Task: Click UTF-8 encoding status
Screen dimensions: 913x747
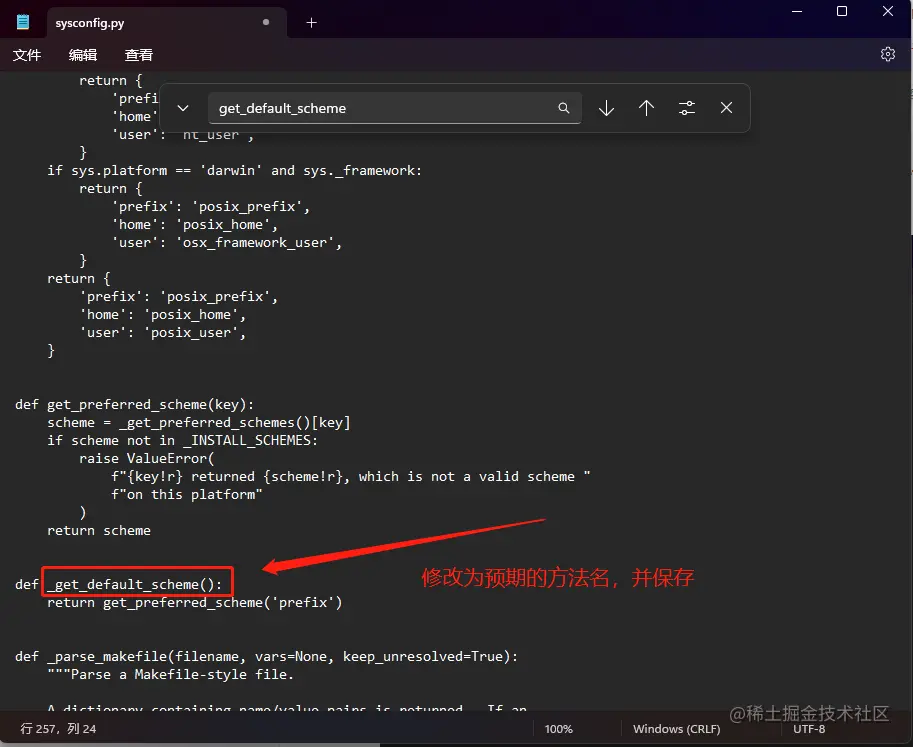Action: 809,729
